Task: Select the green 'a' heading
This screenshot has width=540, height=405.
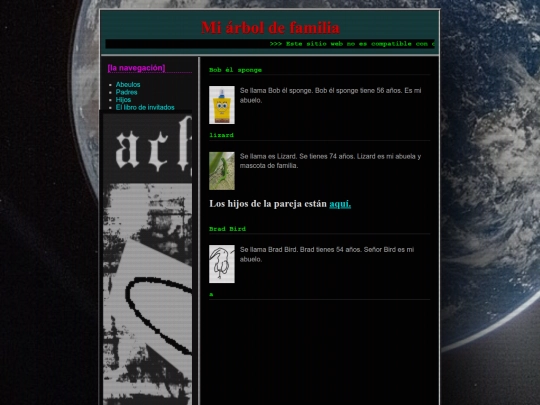Action: (x=211, y=294)
